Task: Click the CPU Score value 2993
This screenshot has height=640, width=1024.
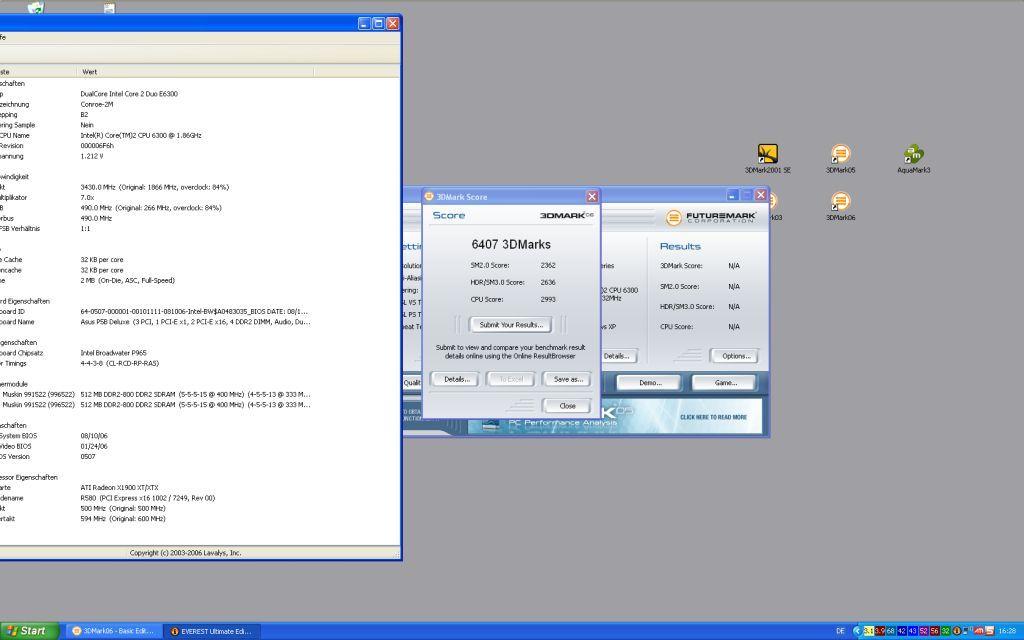Action: (x=548, y=299)
